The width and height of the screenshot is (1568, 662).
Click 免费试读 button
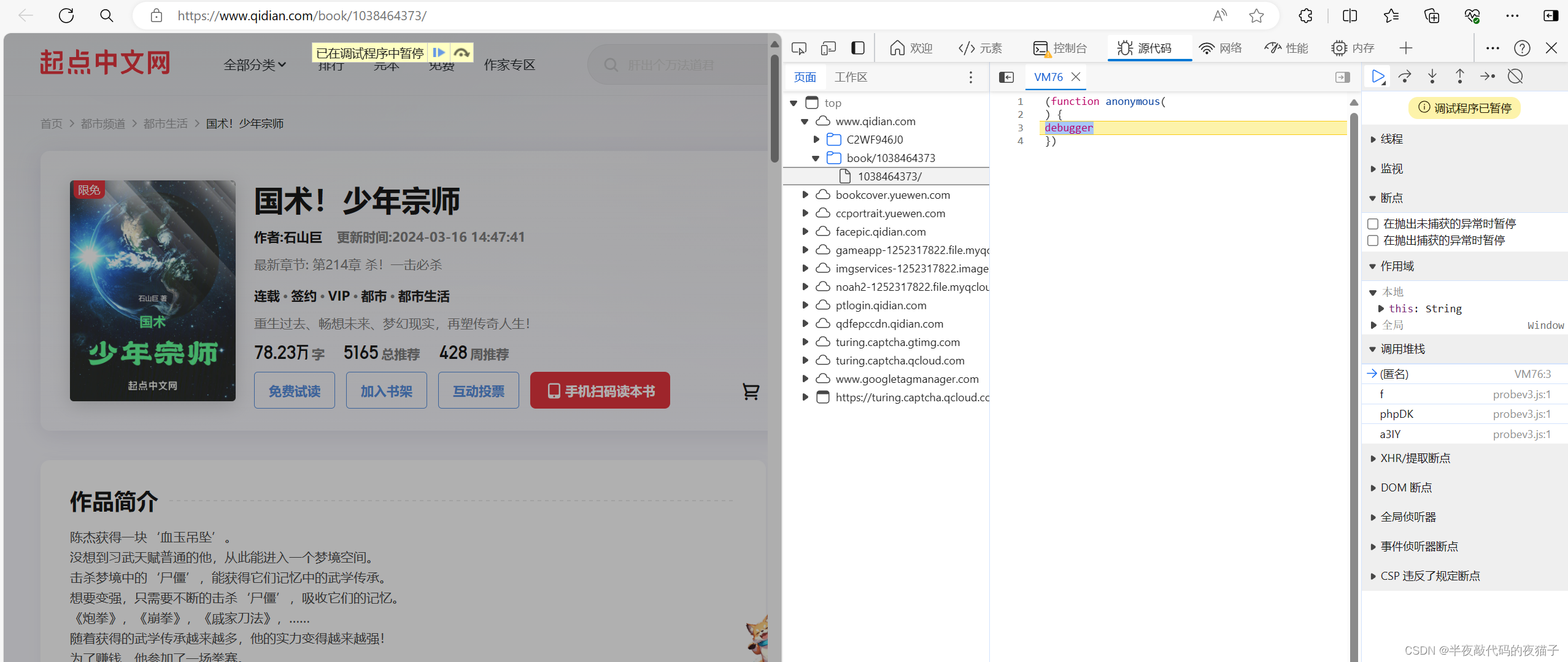pos(295,391)
